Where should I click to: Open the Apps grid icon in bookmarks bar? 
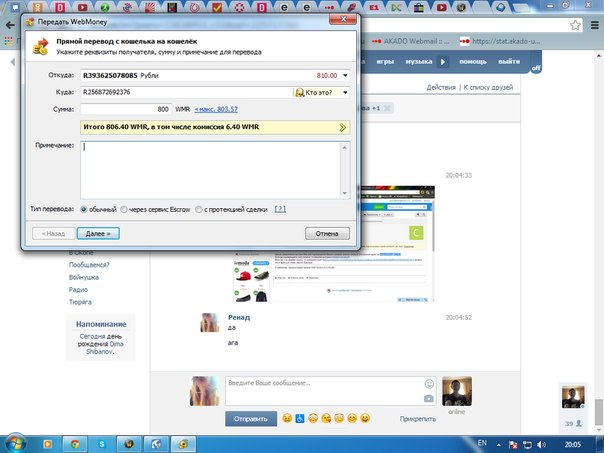(x=8, y=41)
